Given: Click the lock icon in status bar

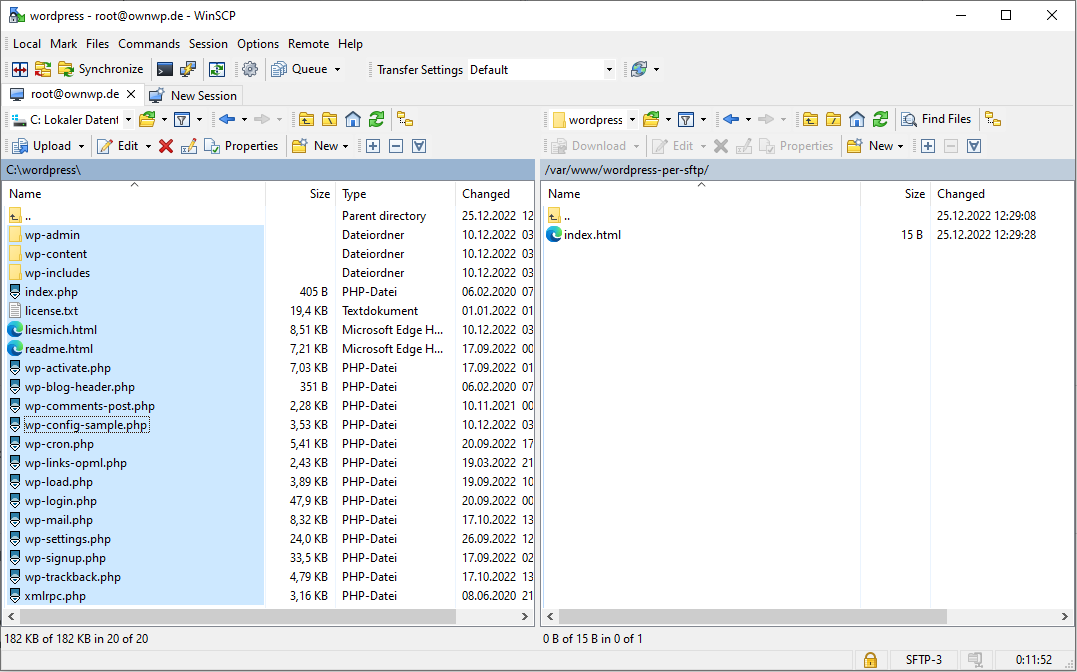Looking at the screenshot, I should click(870, 660).
